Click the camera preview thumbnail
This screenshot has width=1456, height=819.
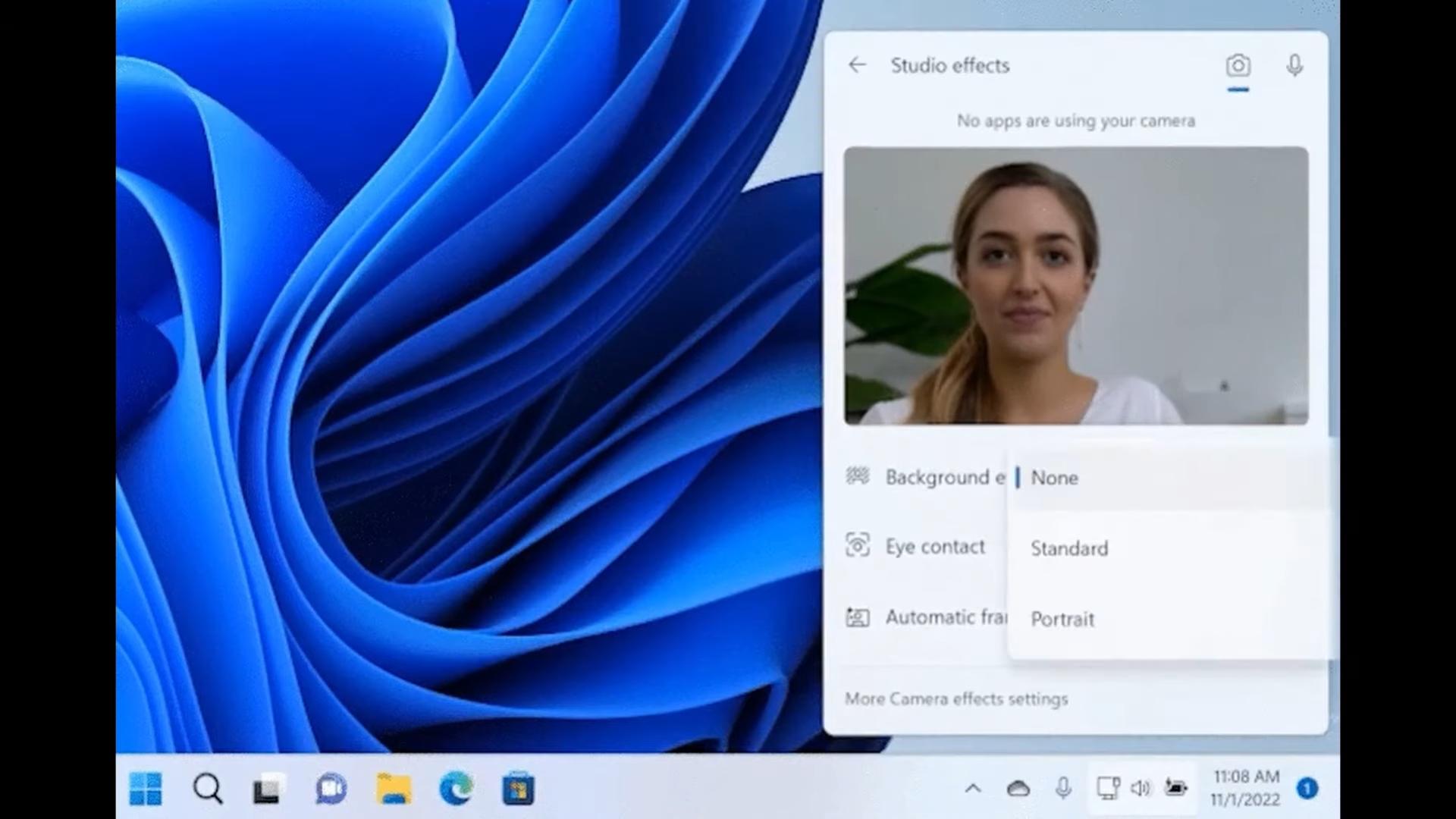(1075, 285)
